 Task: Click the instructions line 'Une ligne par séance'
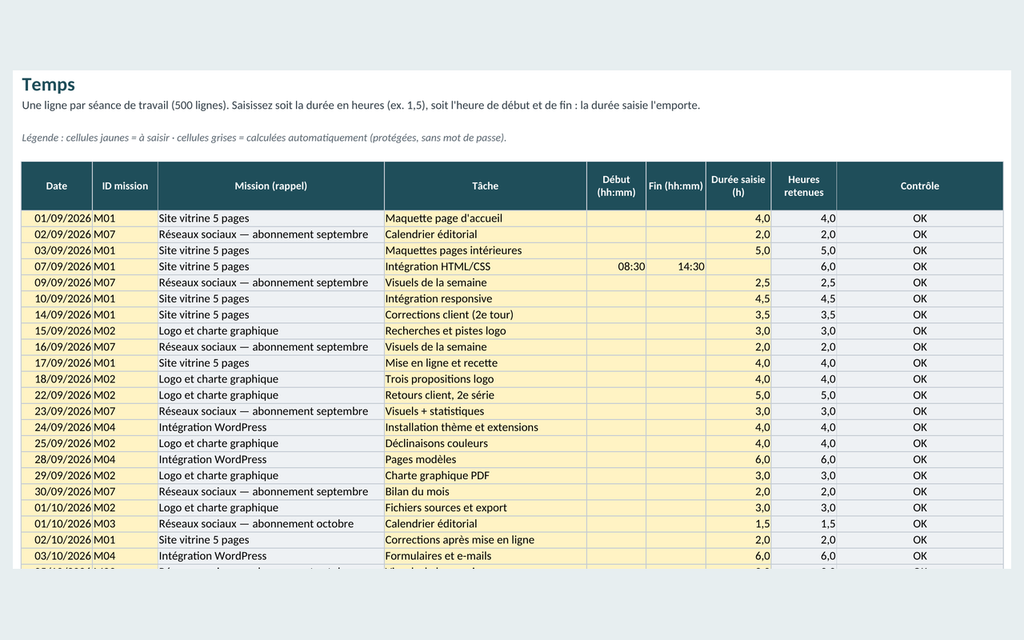click(x=360, y=105)
